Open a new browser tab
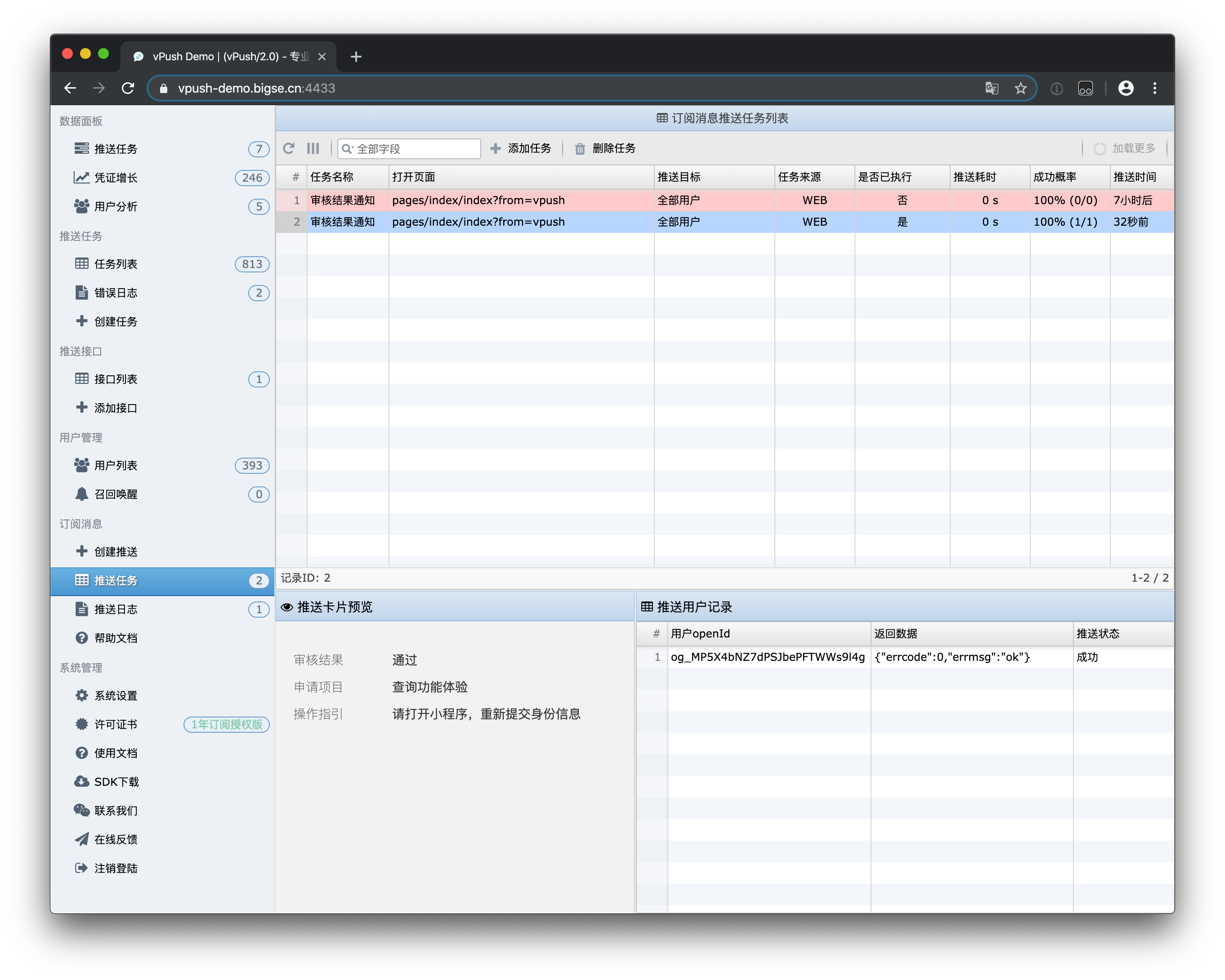 (x=356, y=56)
